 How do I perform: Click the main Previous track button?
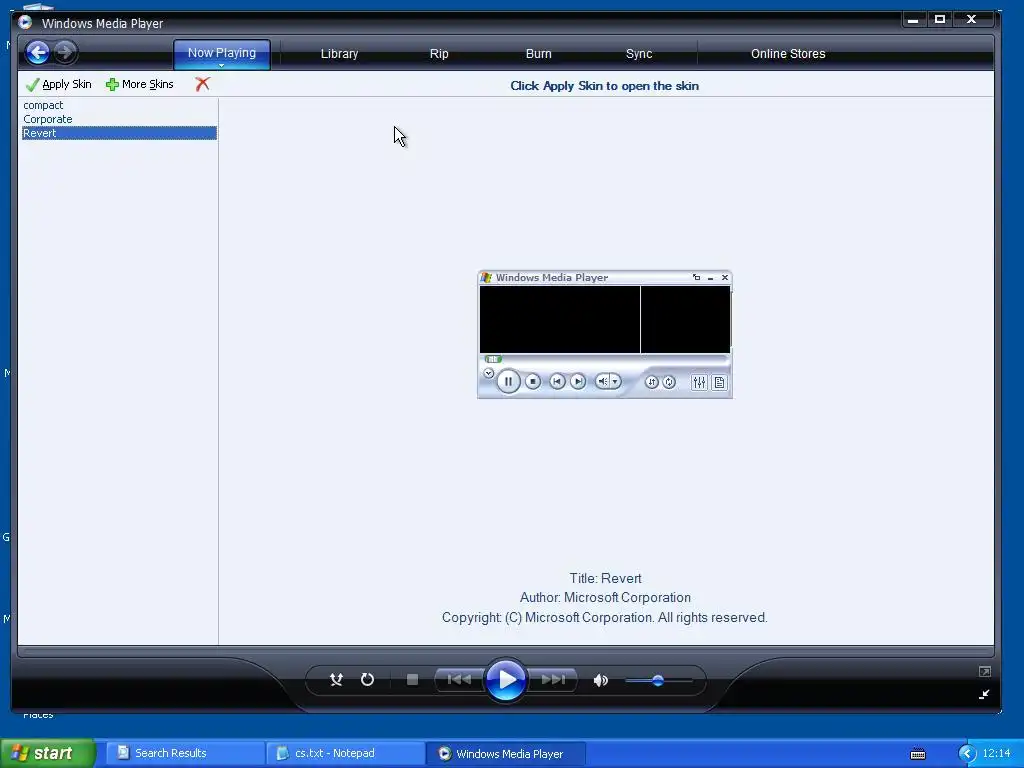(459, 680)
